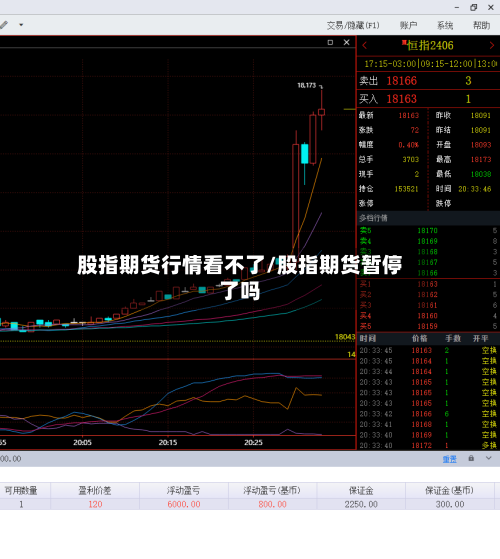Open the 帮助 menu
Viewport: 500px width, 559px height.
coord(481,25)
